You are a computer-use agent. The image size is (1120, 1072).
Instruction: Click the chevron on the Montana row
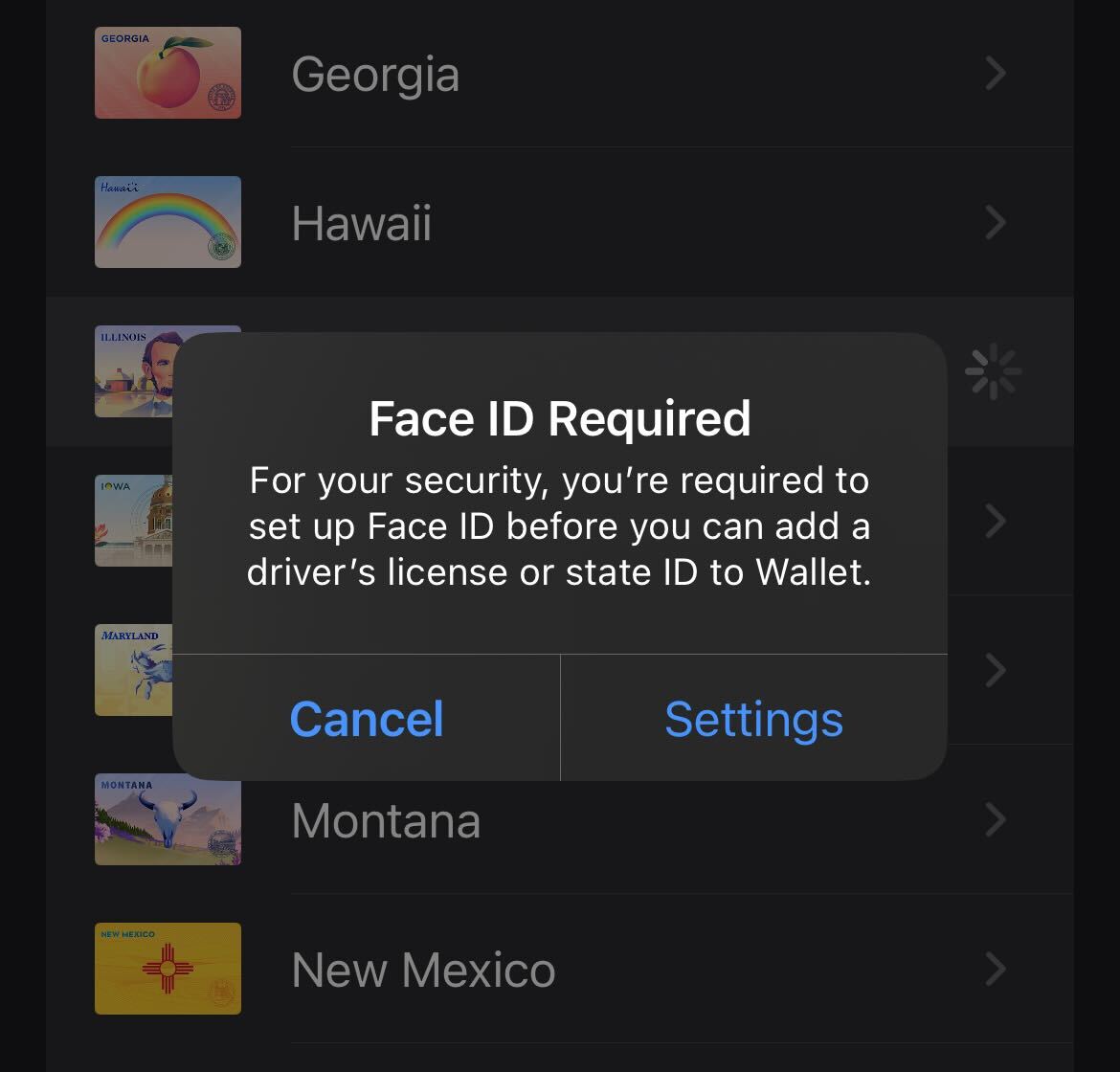(x=996, y=819)
